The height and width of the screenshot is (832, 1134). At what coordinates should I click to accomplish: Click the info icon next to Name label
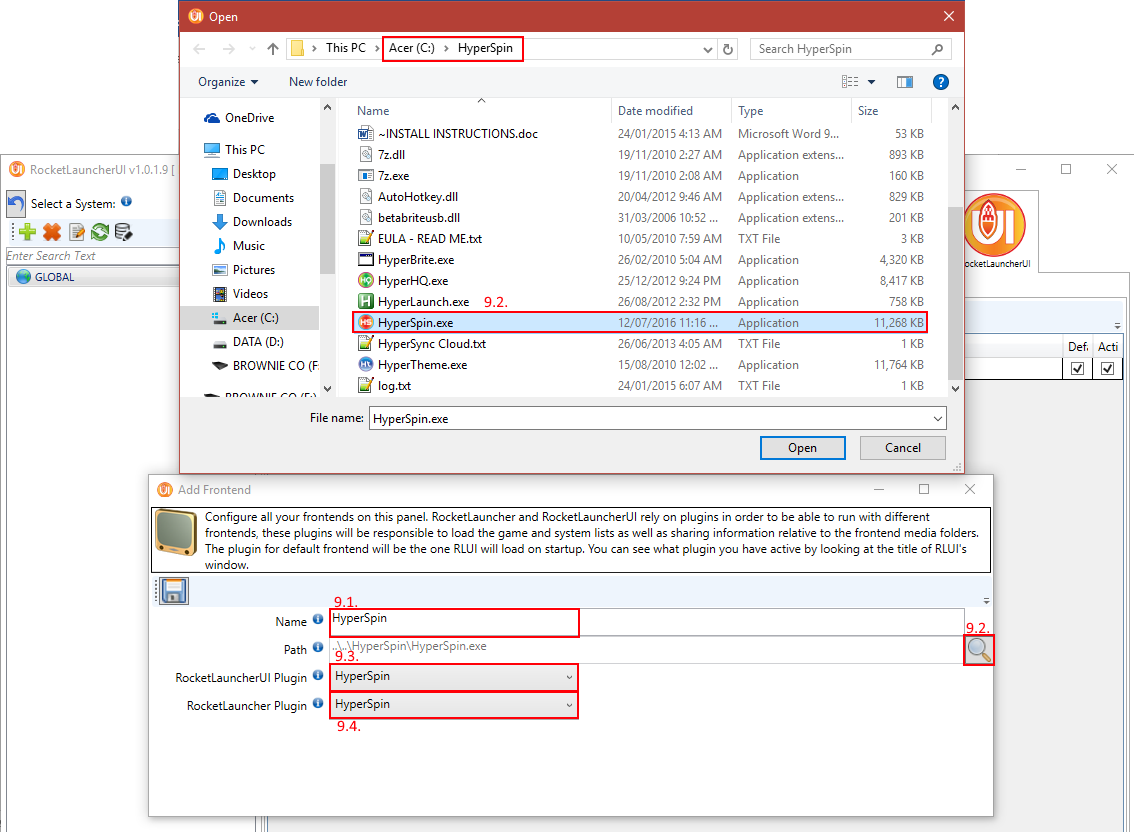click(x=317, y=619)
